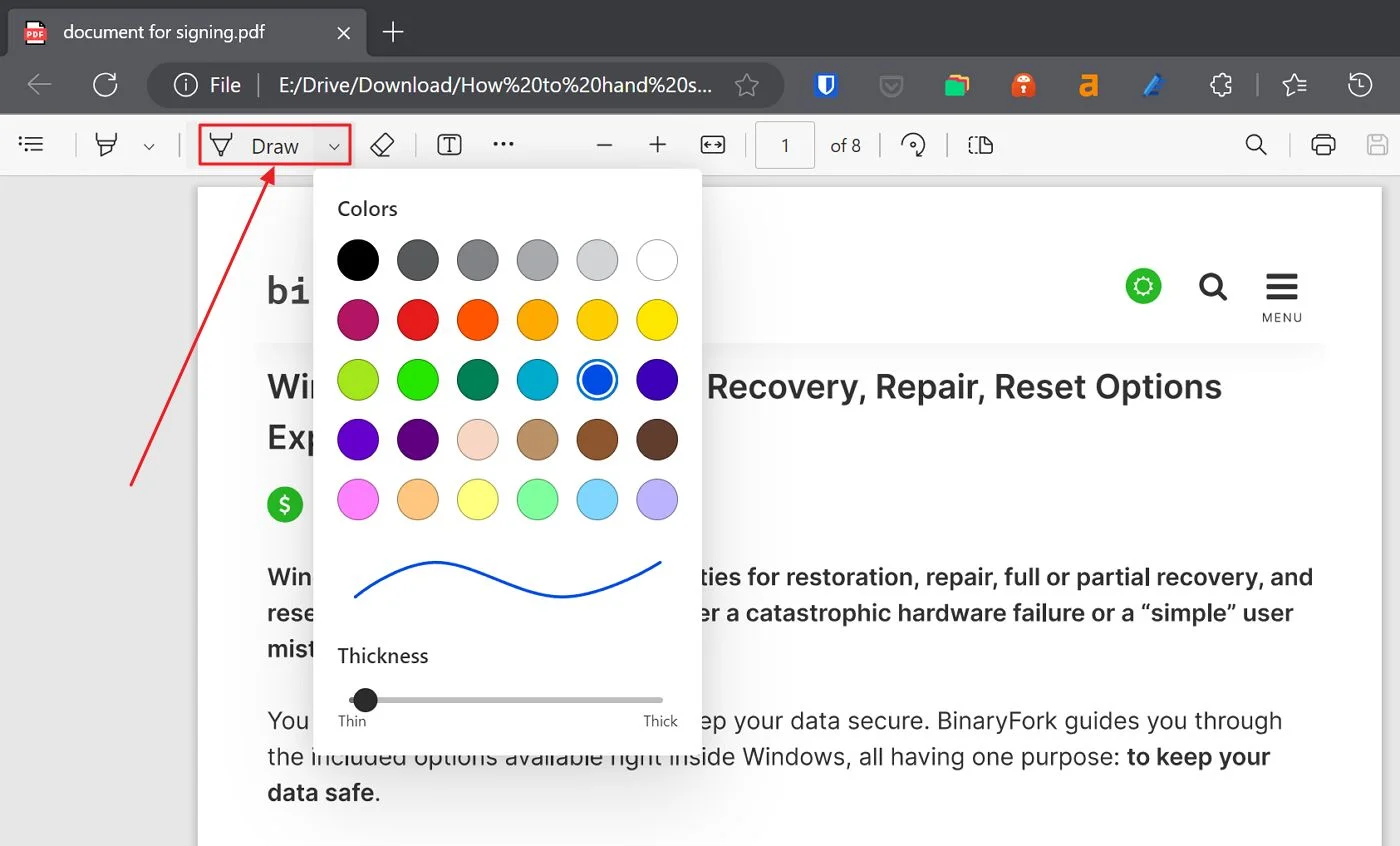
Task: Click the "of 8" page count text
Action: pyautogui.click(x=845, y=146)
